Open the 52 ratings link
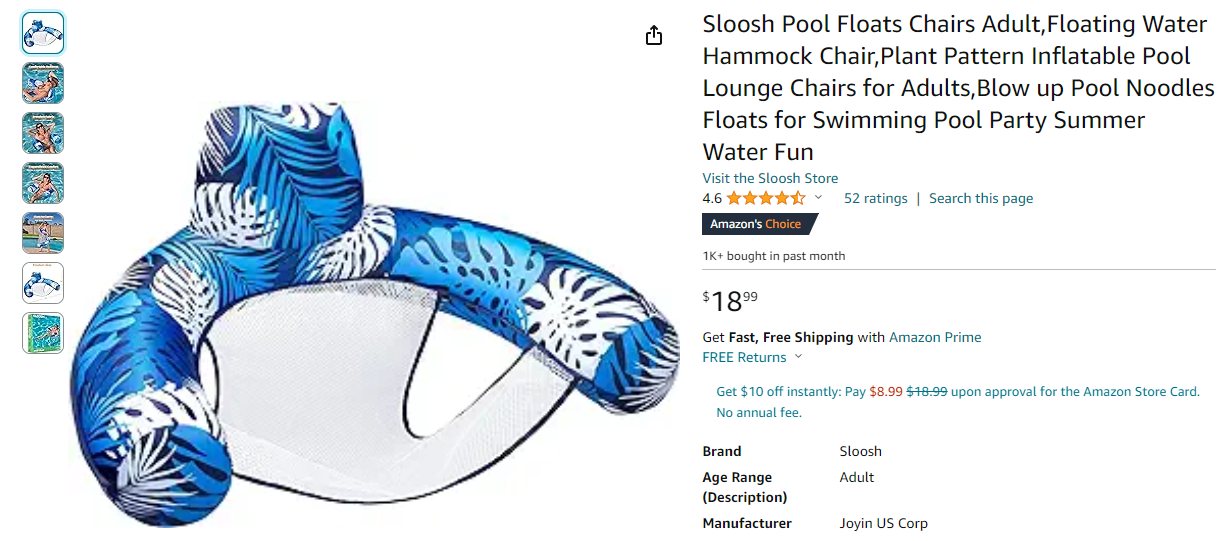Screen dimensions: 1225x541 coord(875,198)
